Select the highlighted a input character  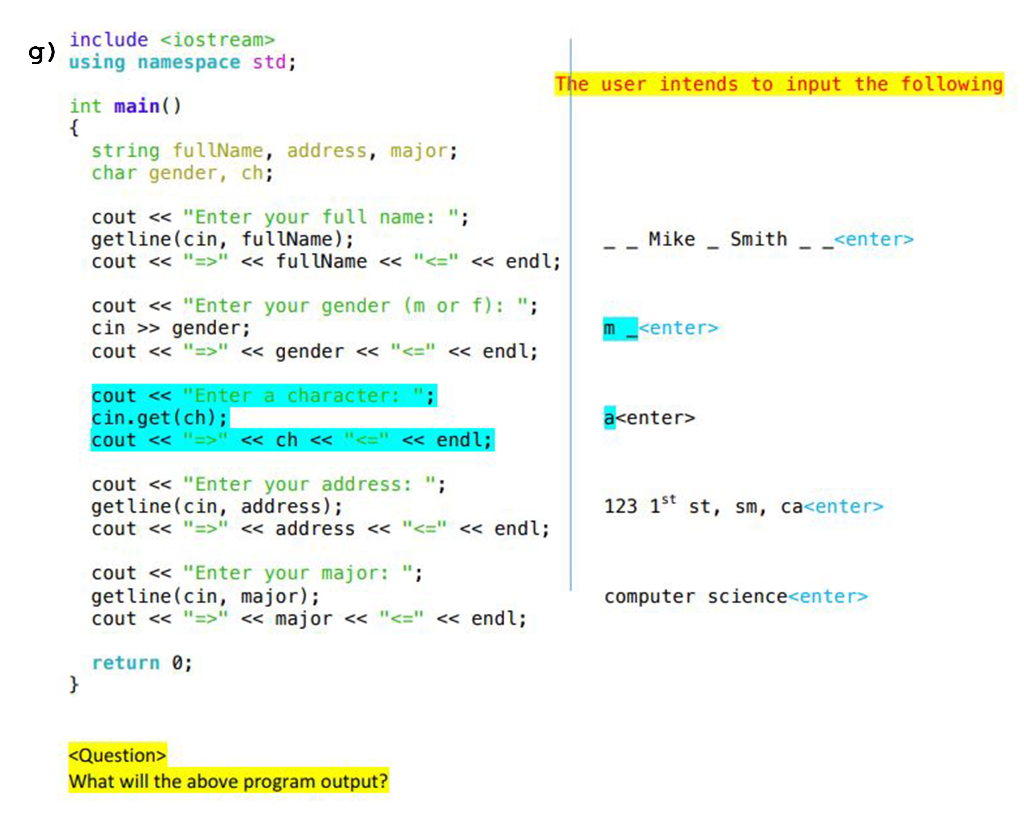pos(607,417)
